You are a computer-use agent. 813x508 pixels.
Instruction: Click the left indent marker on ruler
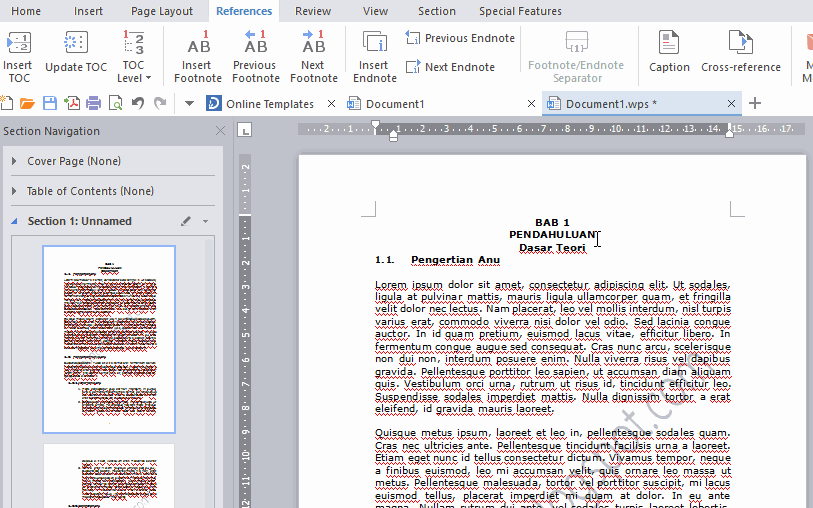click(x=394, y=136)
